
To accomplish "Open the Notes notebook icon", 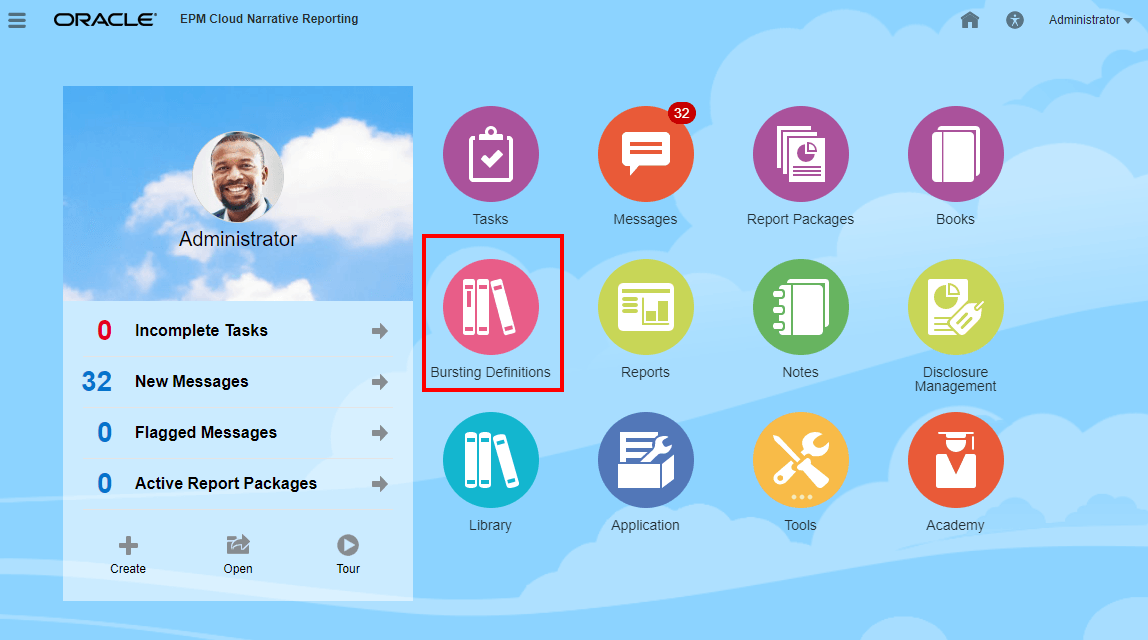I will [x=800, y=307].
